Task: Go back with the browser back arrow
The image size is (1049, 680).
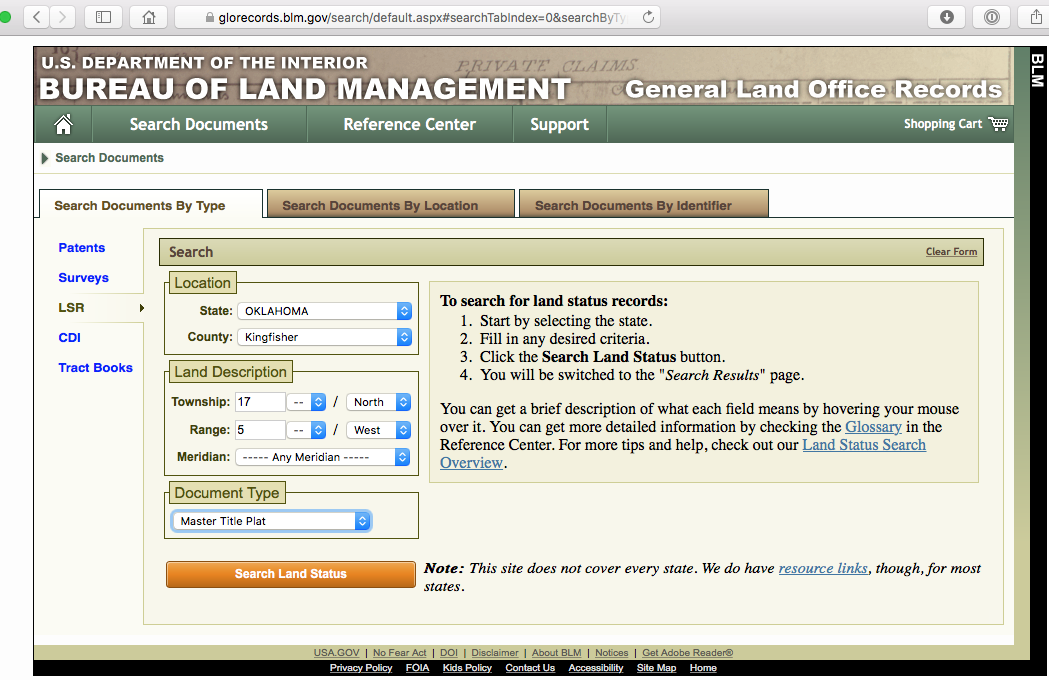Action: click(37, 17)
